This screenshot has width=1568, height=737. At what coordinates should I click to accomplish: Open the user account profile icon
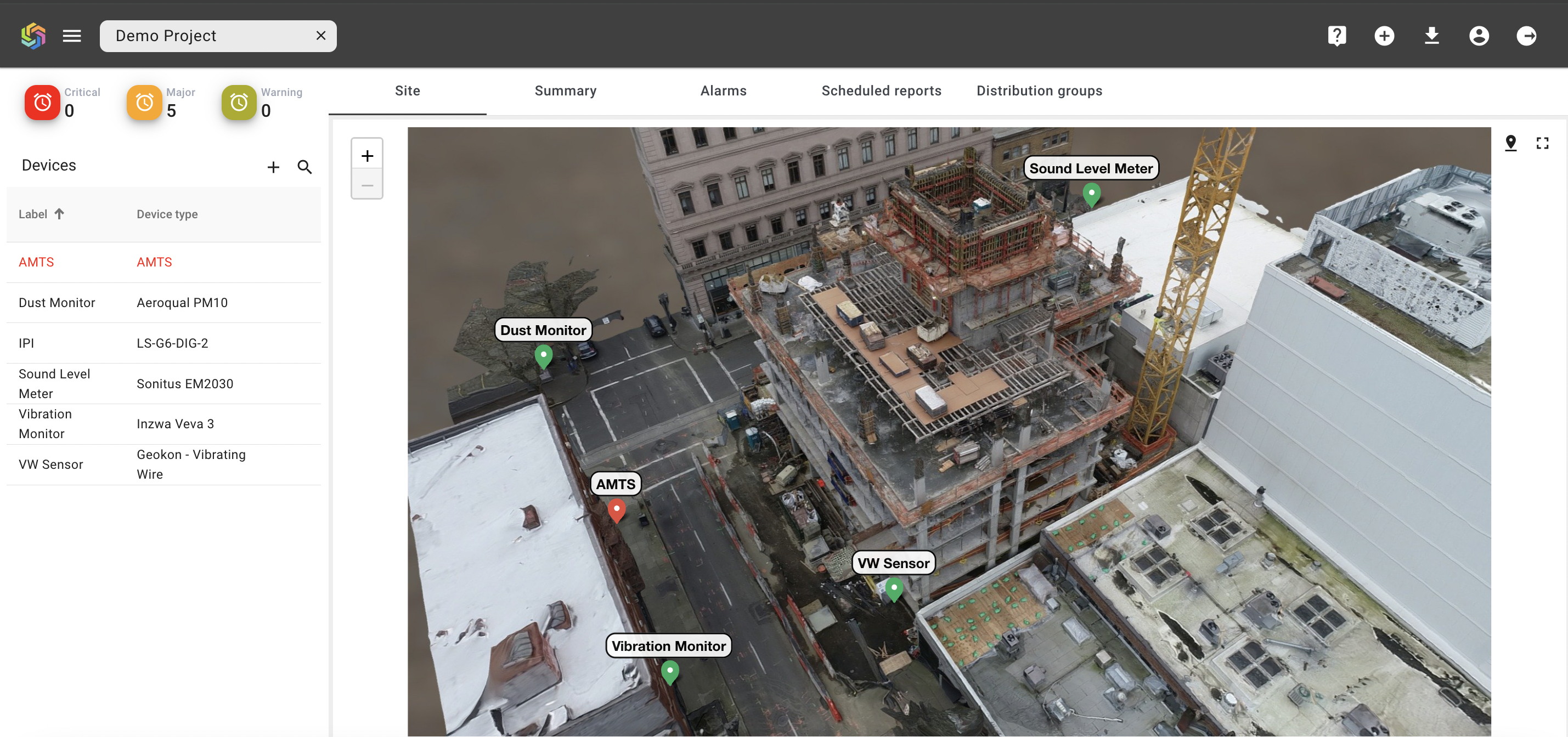(x=1479, y=36)
